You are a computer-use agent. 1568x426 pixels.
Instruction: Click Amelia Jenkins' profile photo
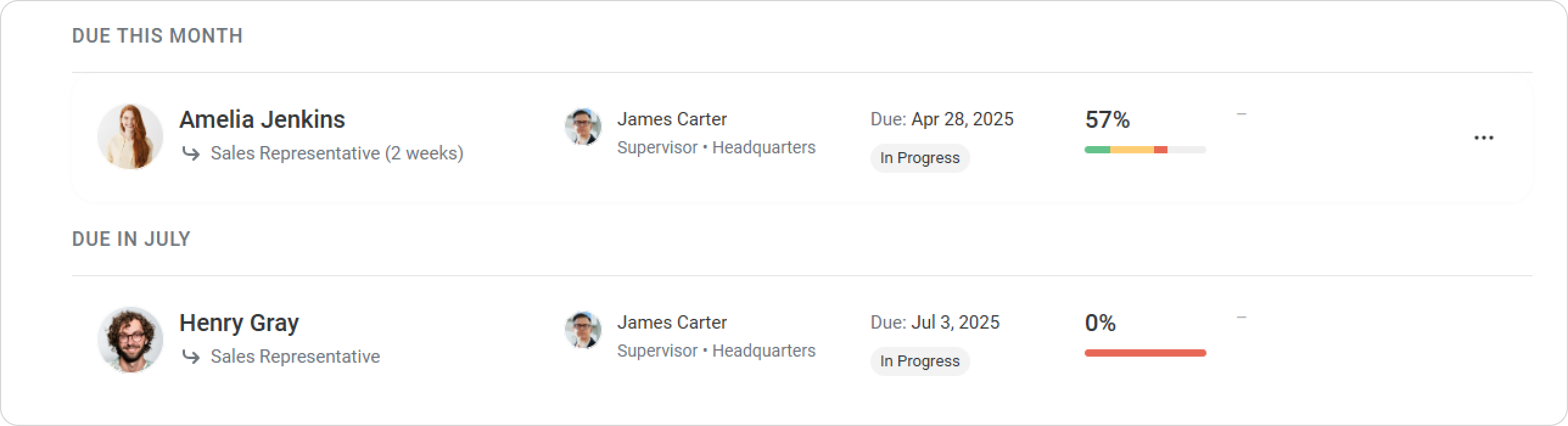pyautogui.click(x=130, y=136)
